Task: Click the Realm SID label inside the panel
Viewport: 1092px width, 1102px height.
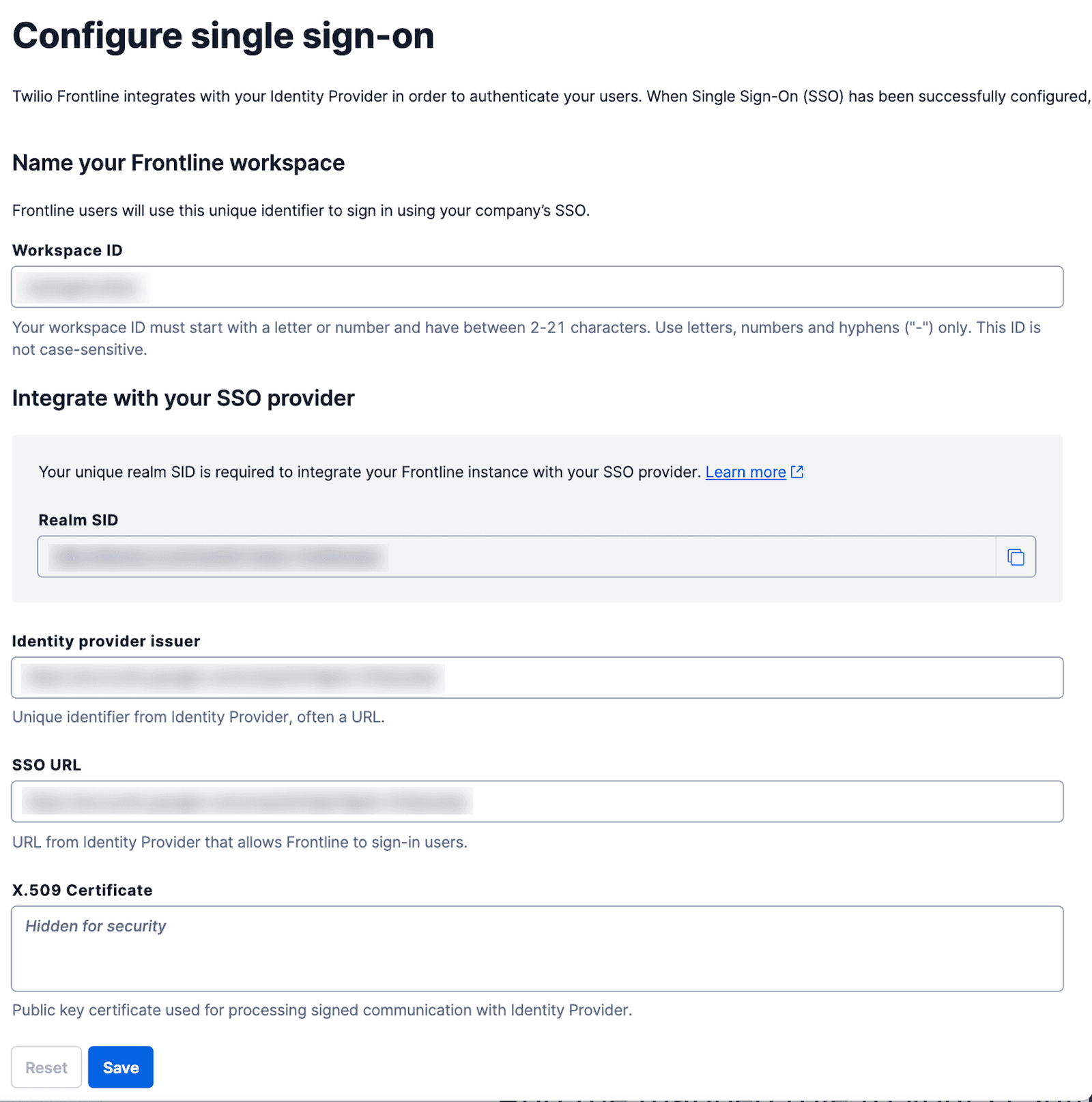Action: point(78,519)
